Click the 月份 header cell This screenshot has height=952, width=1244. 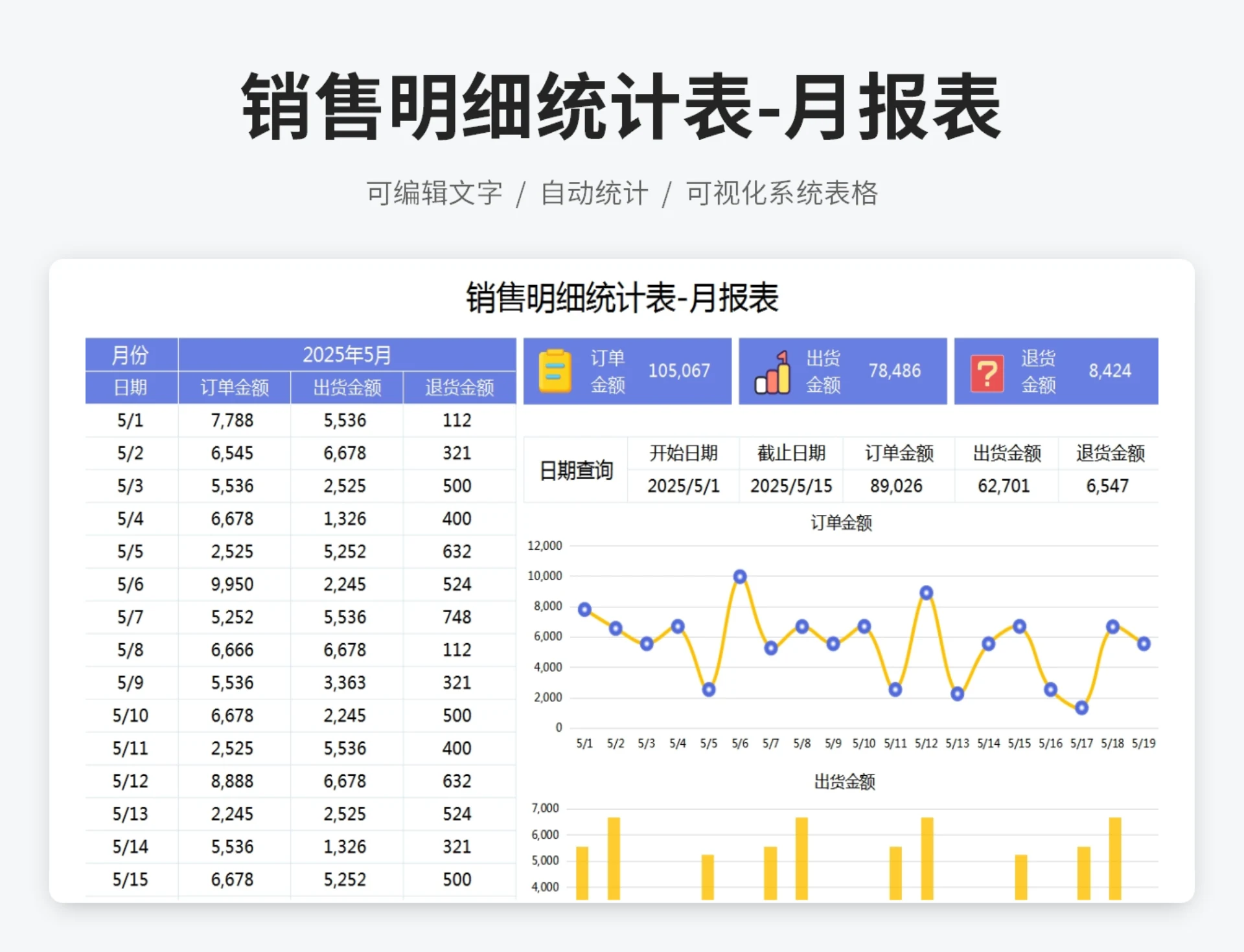132,355
